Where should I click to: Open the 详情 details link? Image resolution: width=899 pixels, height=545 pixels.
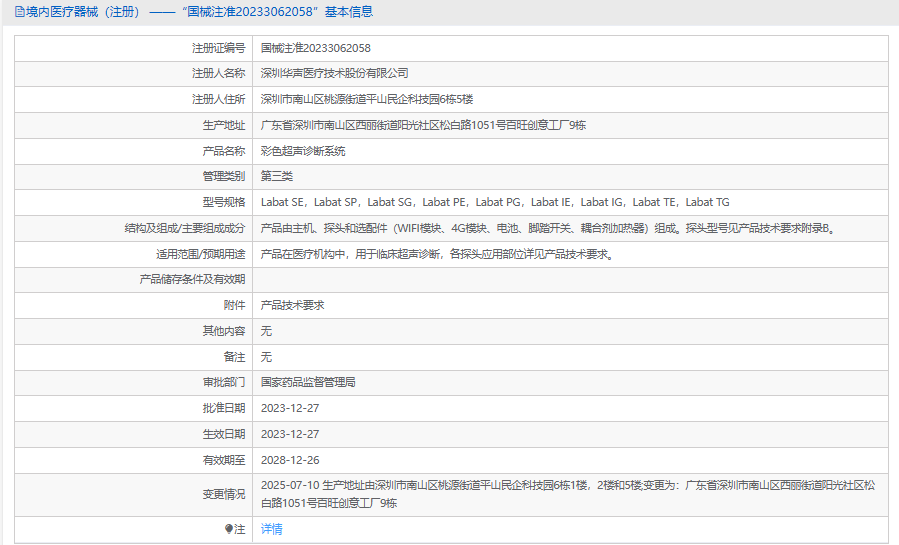point(271,529)
